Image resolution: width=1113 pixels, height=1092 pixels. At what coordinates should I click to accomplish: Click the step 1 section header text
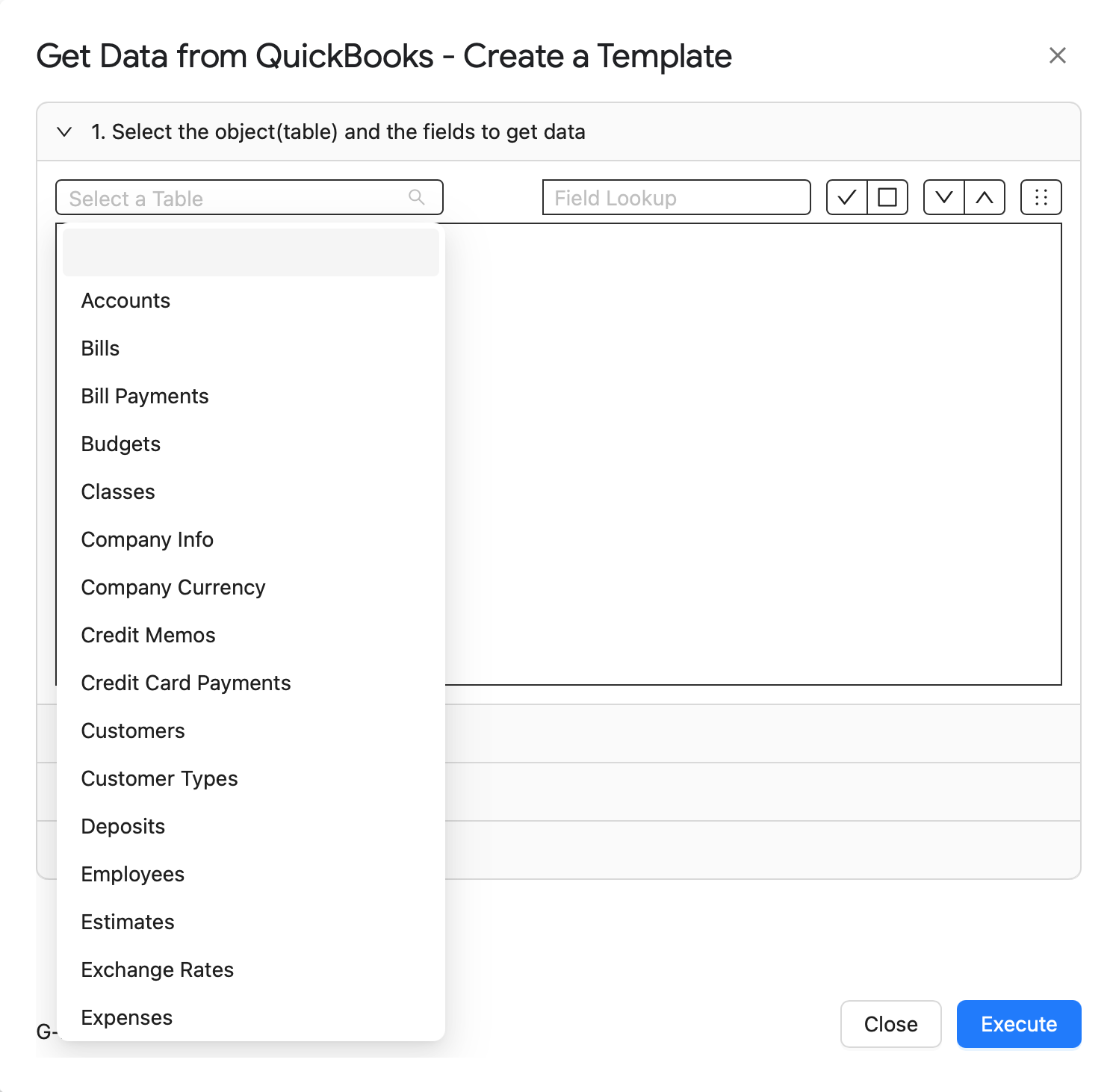point(338,131)
